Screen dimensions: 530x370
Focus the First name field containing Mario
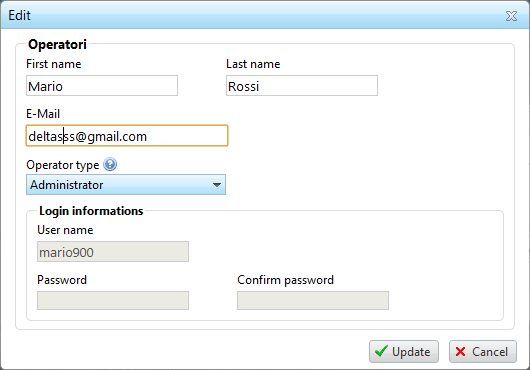(x=102, y=86)
